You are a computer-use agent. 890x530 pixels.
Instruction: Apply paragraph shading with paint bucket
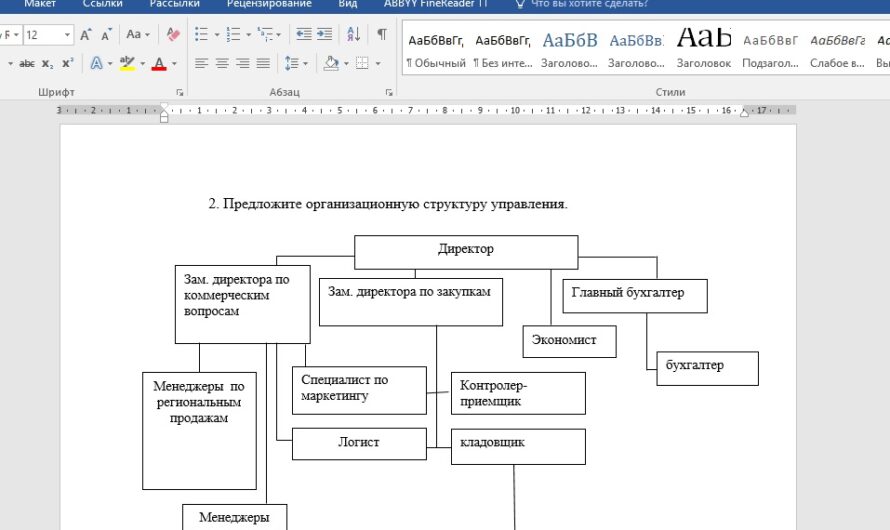coord(331,63)
